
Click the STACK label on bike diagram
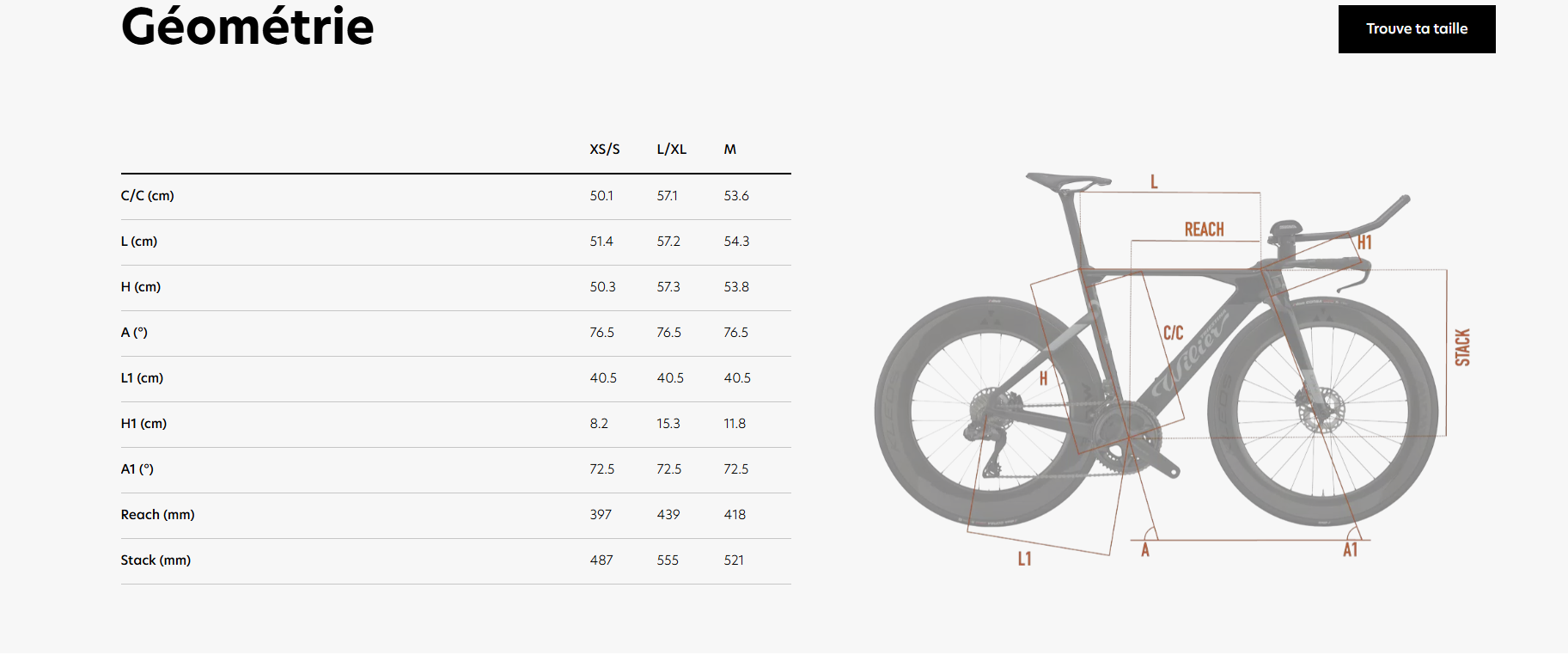tap(1461, 347)
